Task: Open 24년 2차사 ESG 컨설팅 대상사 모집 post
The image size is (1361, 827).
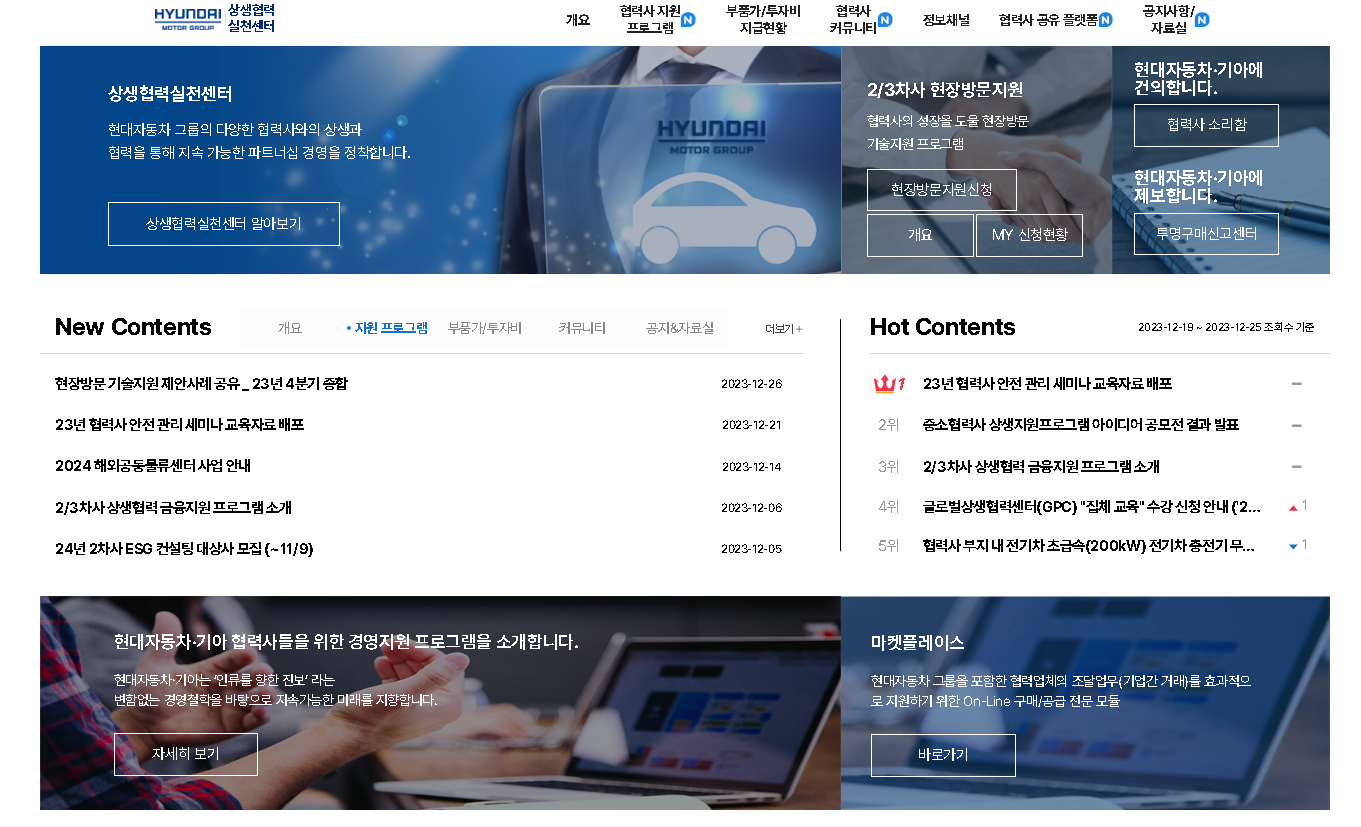Action: (x=184, y=549)
